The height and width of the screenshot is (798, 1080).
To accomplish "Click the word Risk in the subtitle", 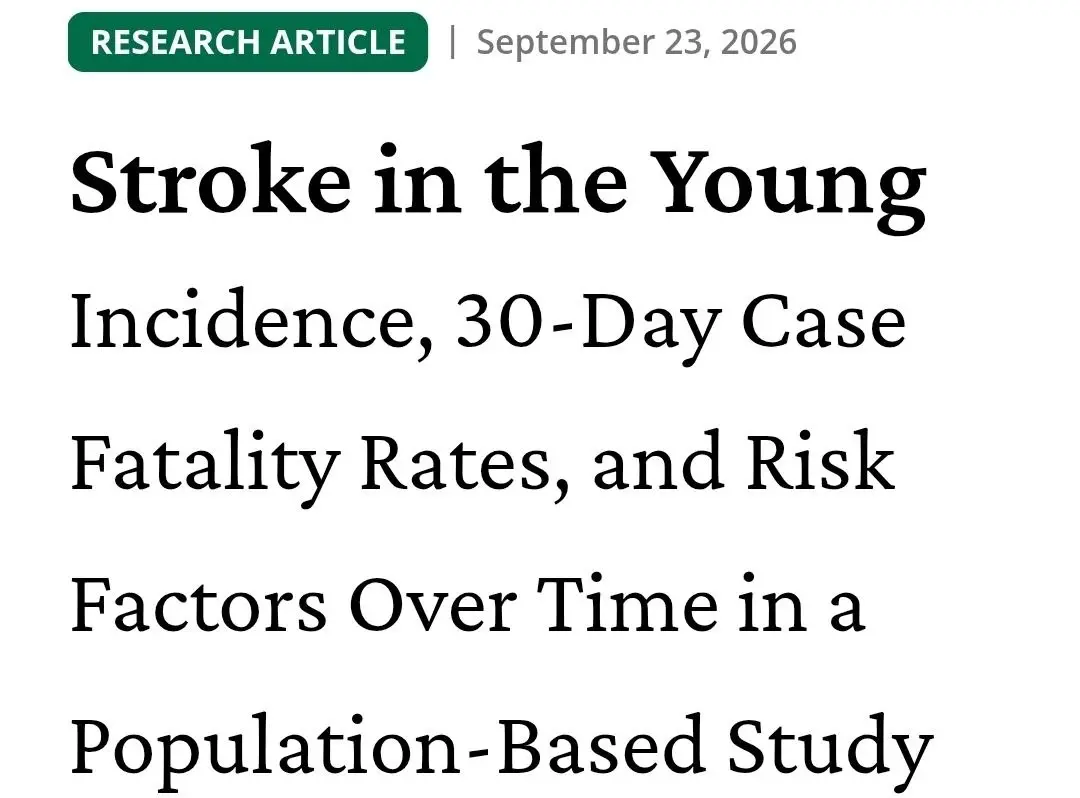I will pyautogui.click(x=820, y=460).
